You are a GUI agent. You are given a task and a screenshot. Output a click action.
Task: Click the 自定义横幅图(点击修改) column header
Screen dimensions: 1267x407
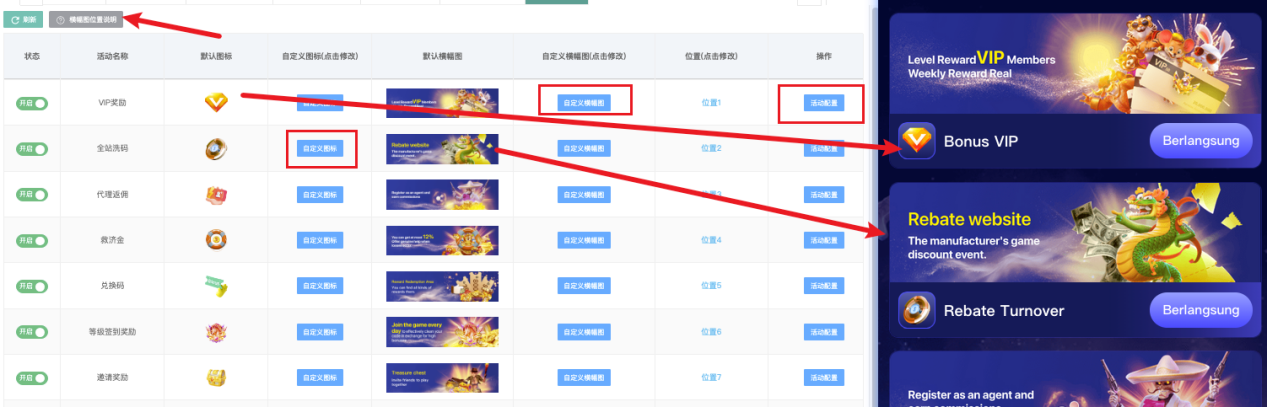pyautogui.click(x=584, y=55)
